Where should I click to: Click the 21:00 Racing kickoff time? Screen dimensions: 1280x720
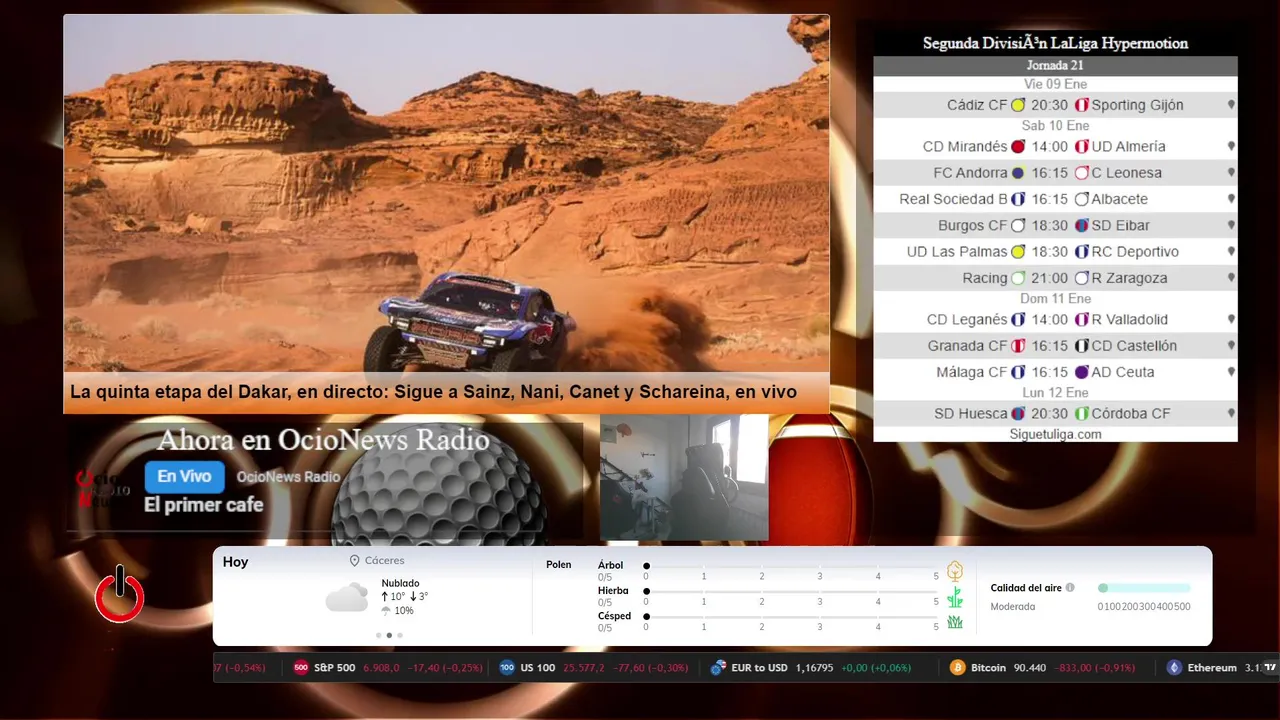(1050, 278)
